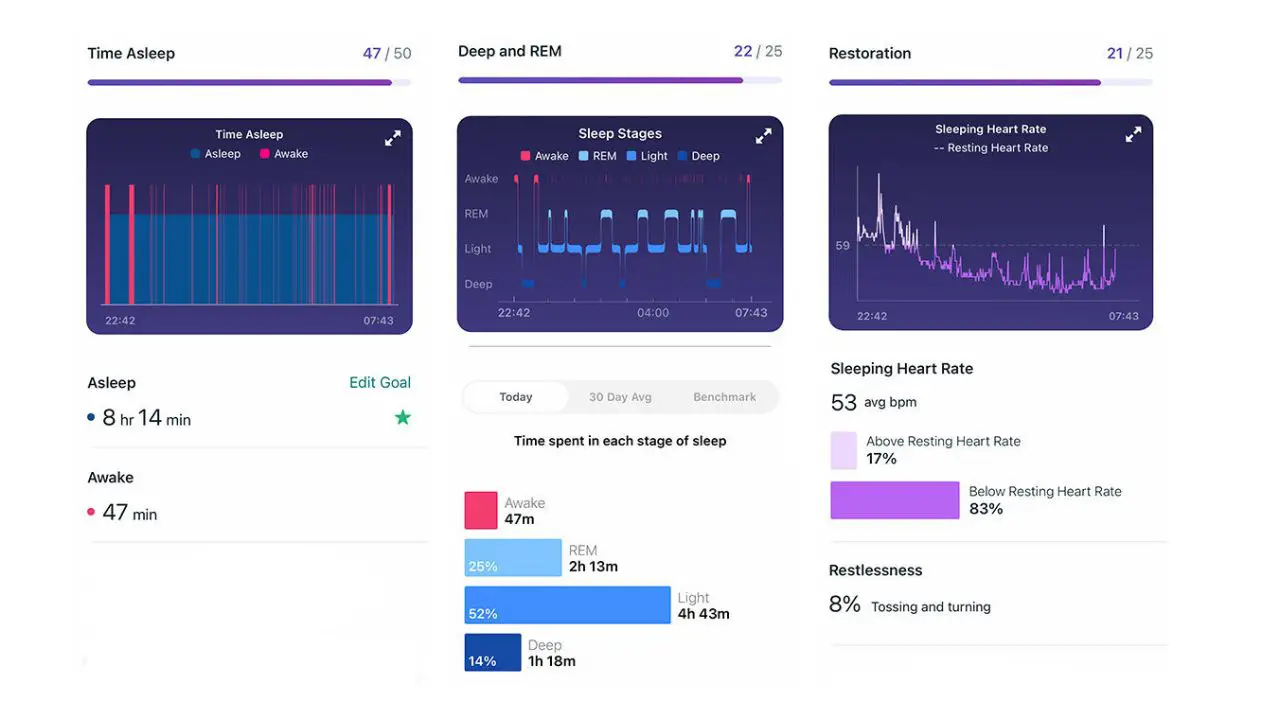Click the REM 25% bar
Image resolution: width=1280 pixels, height=720 pixels.
513,558
